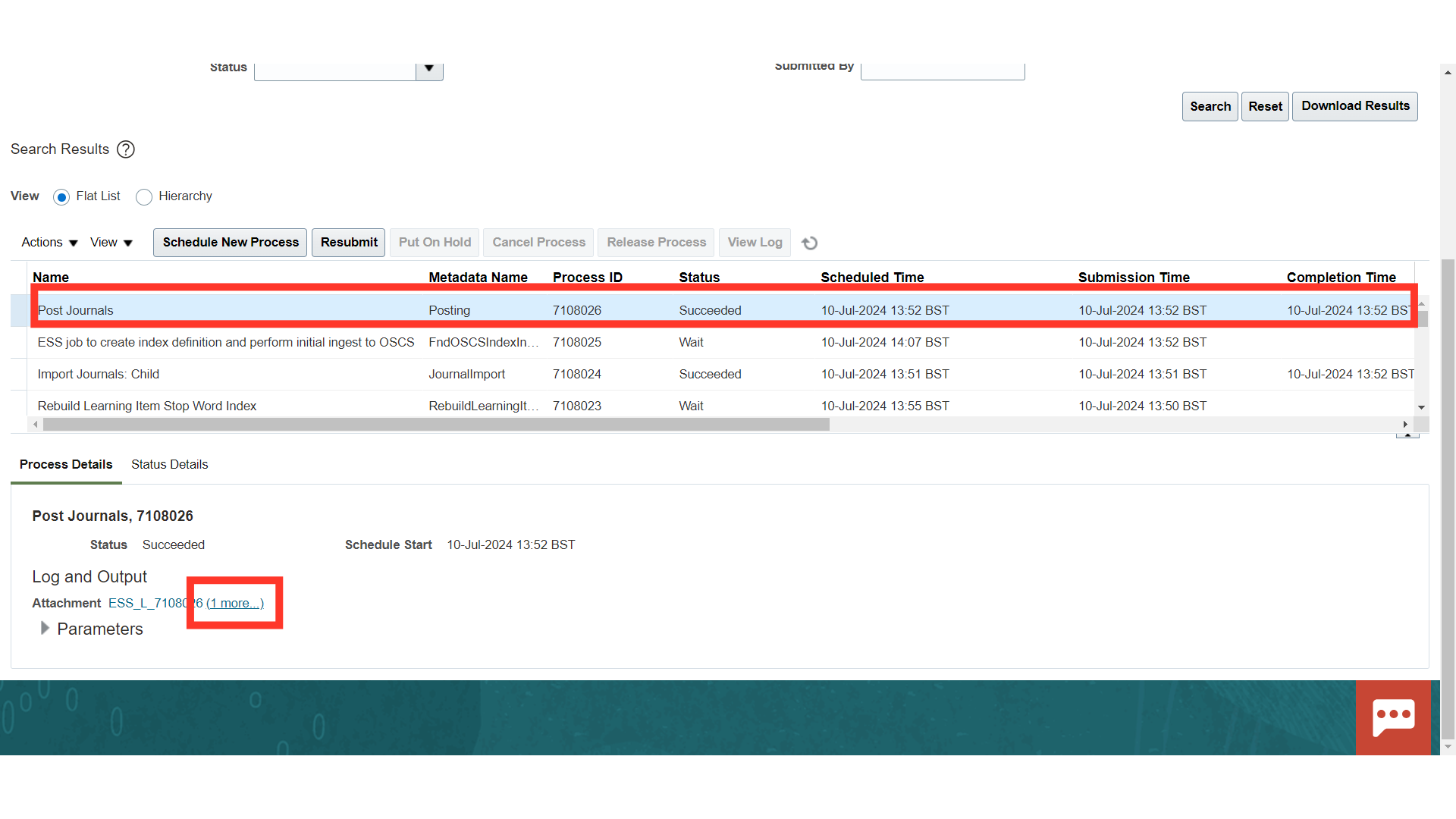Click the table scroll right arrow
This screenshot has width=1456, height=819.
click(1405, 425)
